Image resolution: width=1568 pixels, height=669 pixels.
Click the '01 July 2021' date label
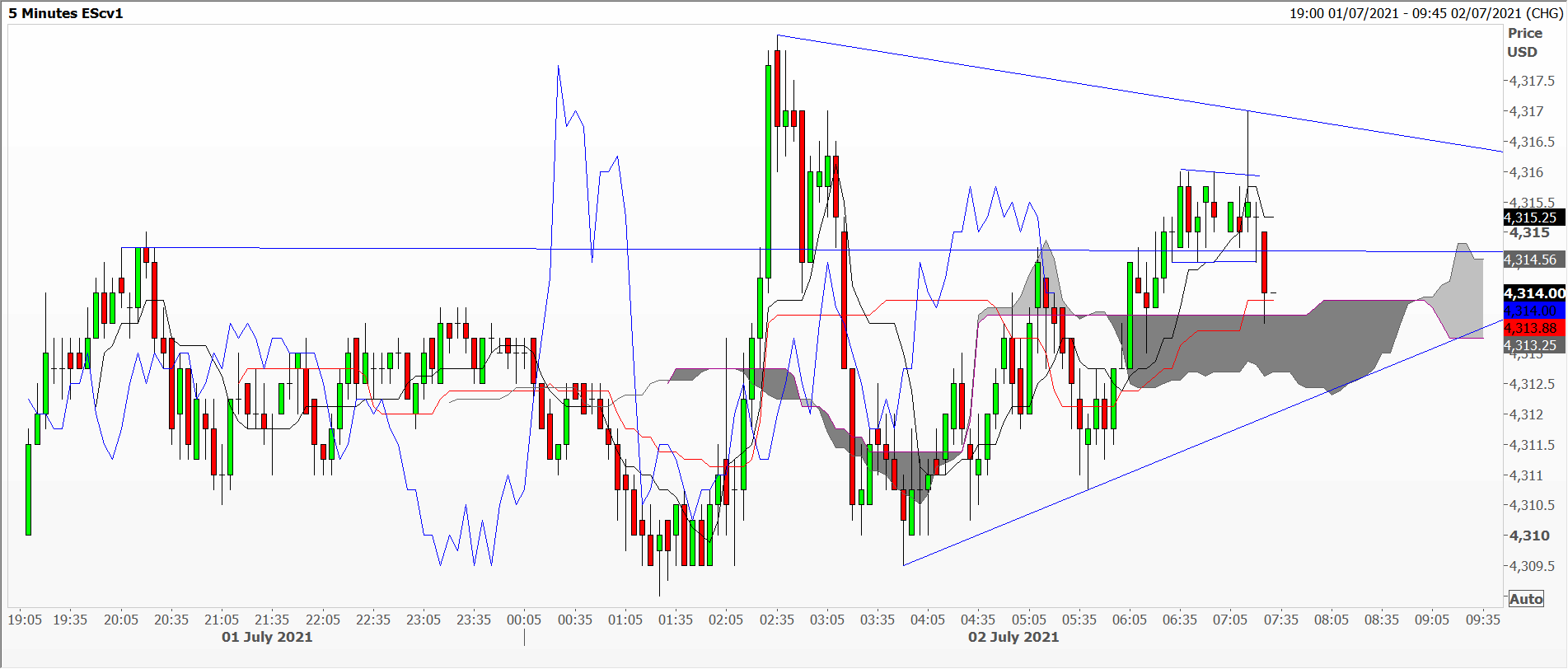[267, 637]
